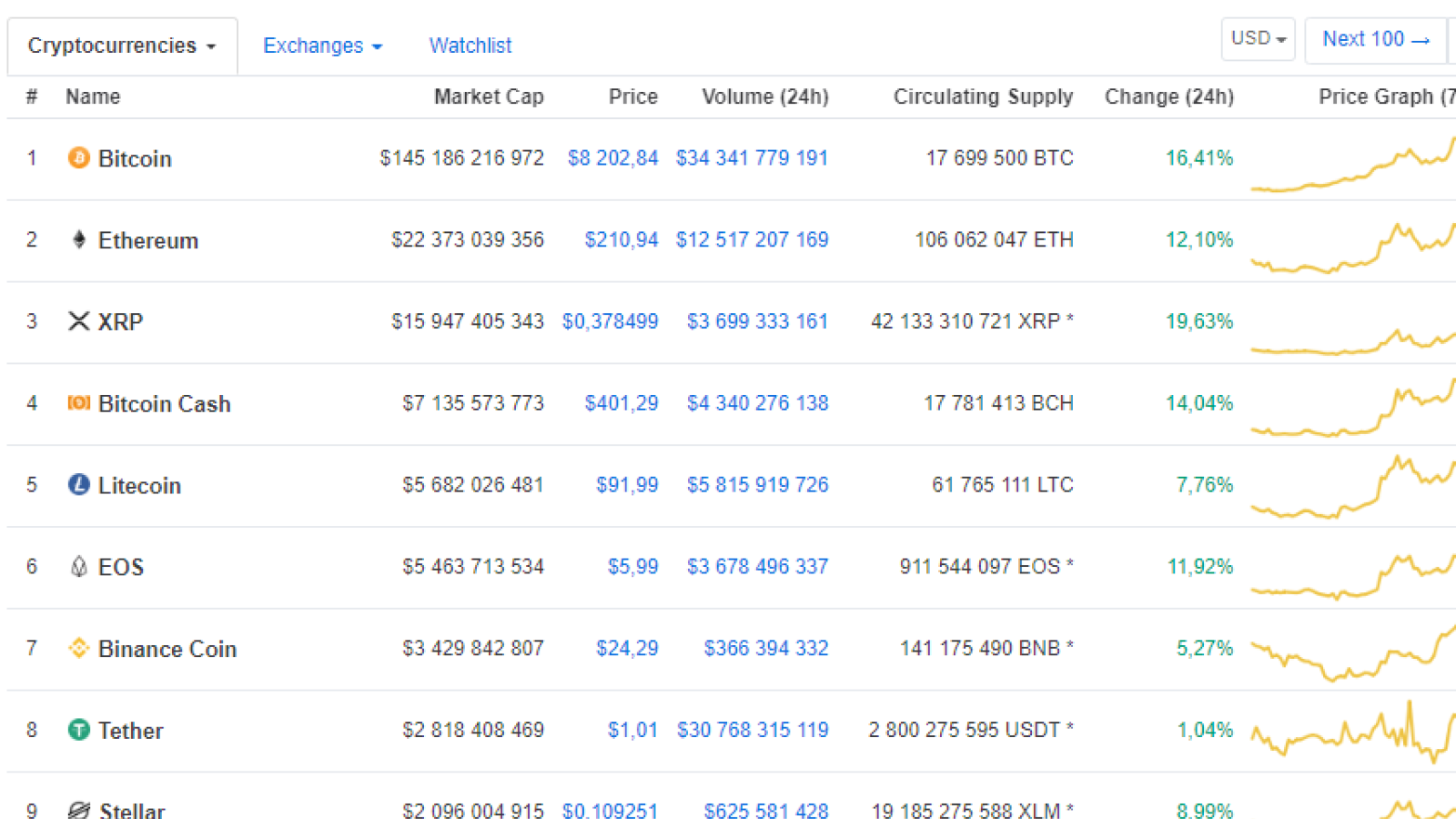Image resolution: width=1456 pixels, height=819 pixels.
Task: Click Ethereum volume $12 517 207 169
Action: 752,239
